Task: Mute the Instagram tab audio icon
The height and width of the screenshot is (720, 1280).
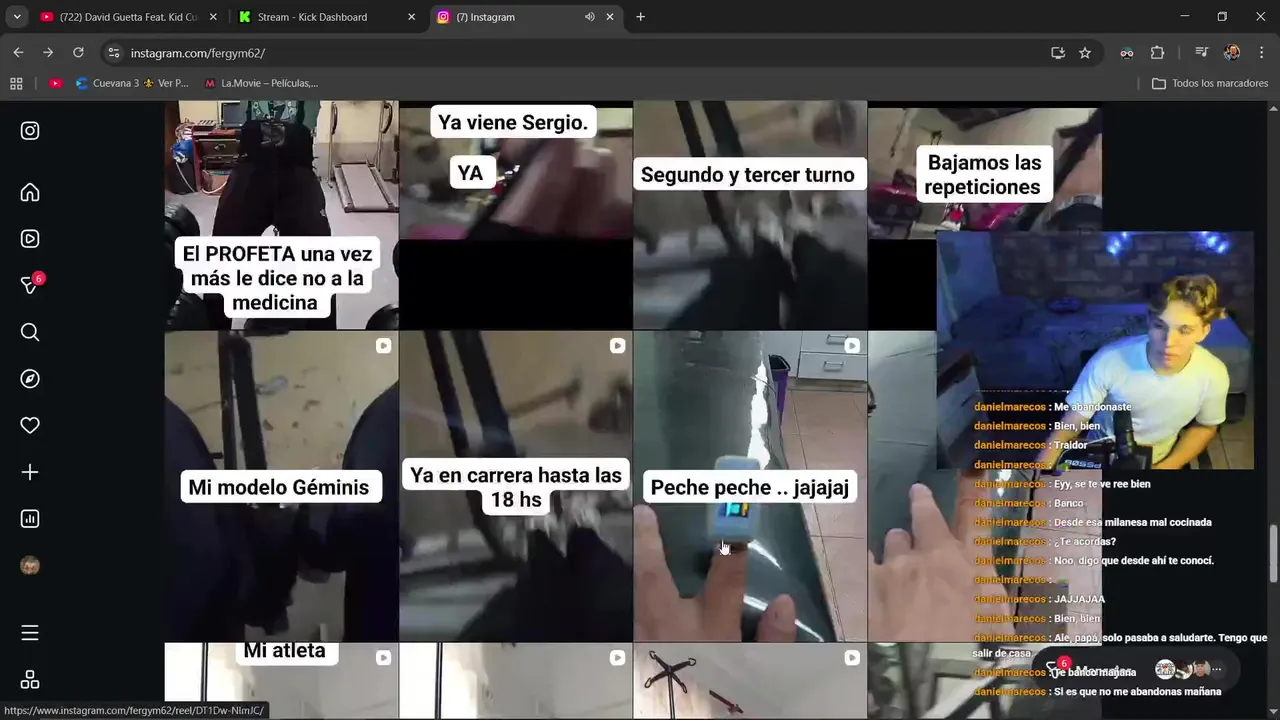Action: pyautogui.click(x=590, y=17)
